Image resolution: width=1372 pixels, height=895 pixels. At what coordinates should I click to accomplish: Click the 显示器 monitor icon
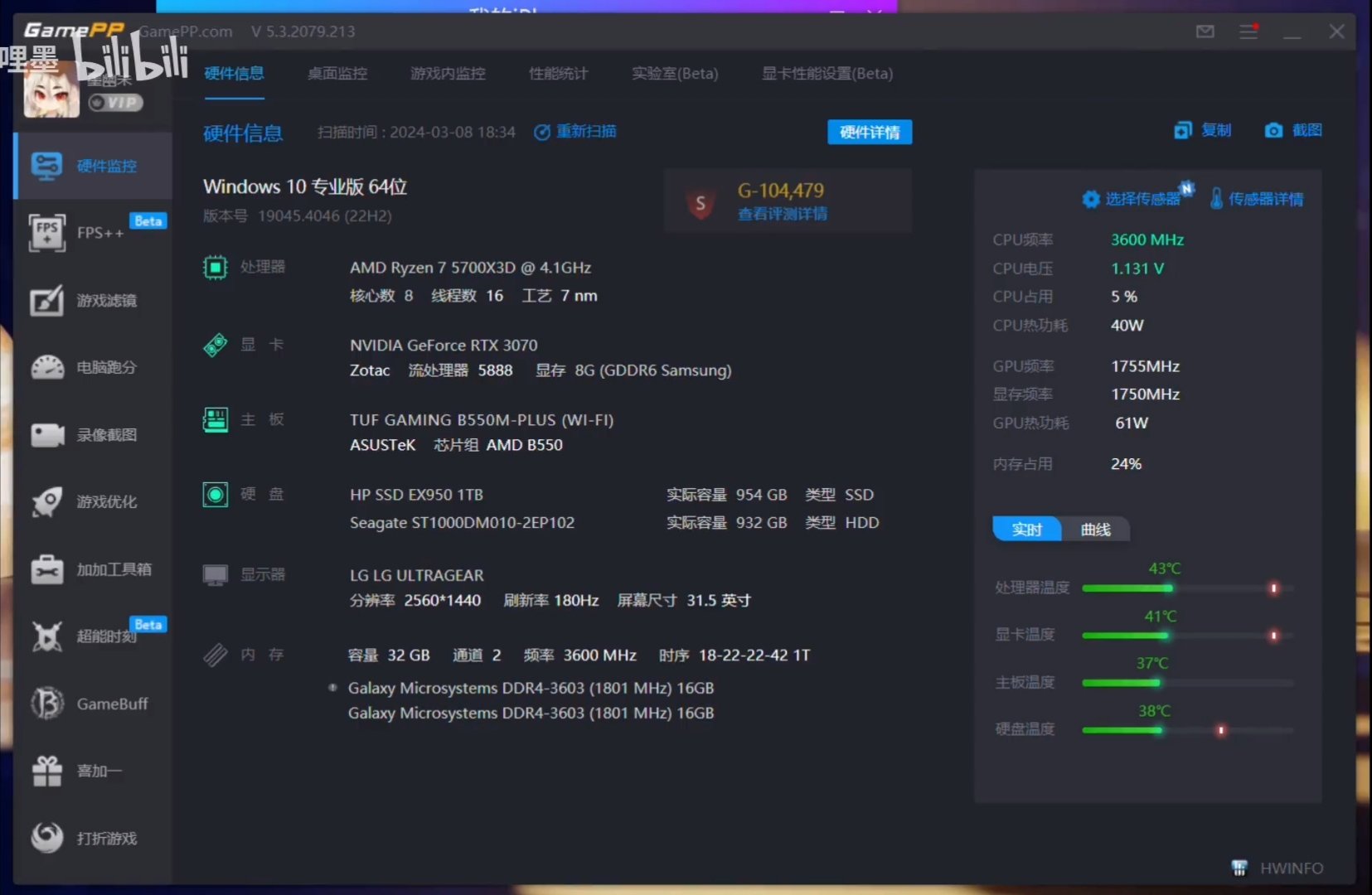216,575
